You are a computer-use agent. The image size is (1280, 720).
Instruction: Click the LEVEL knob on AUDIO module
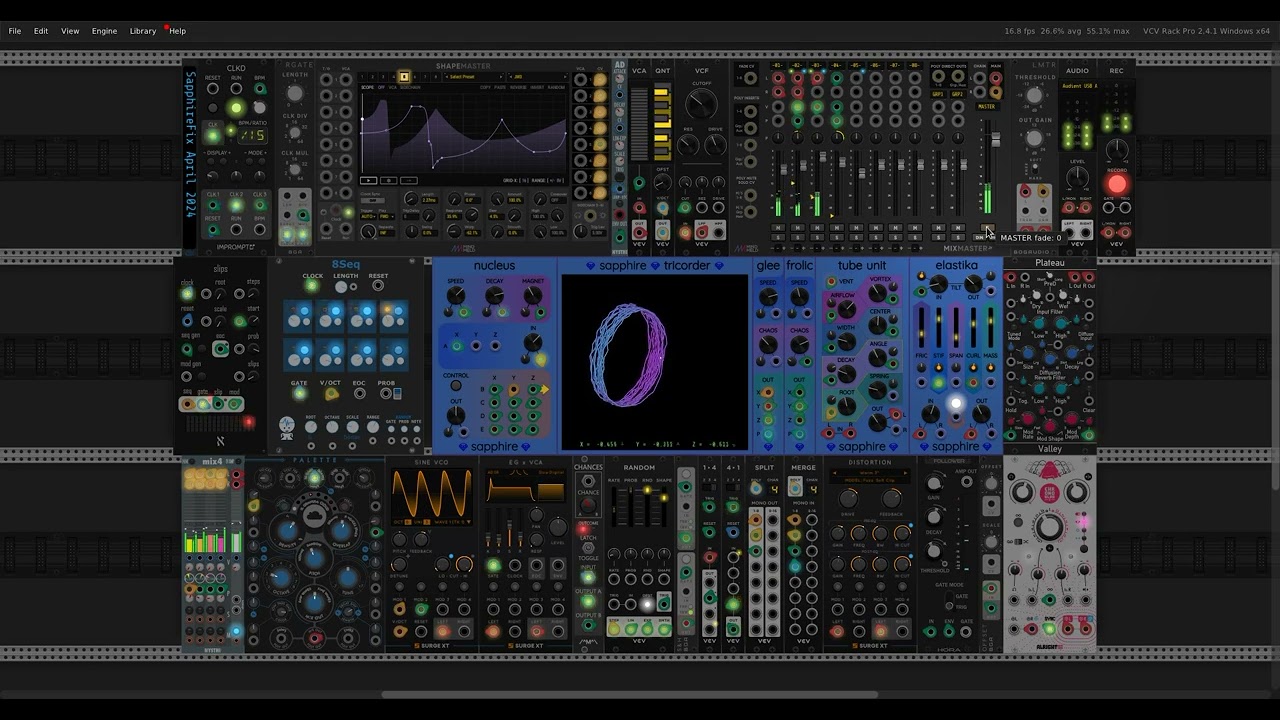pos(1077,178)
